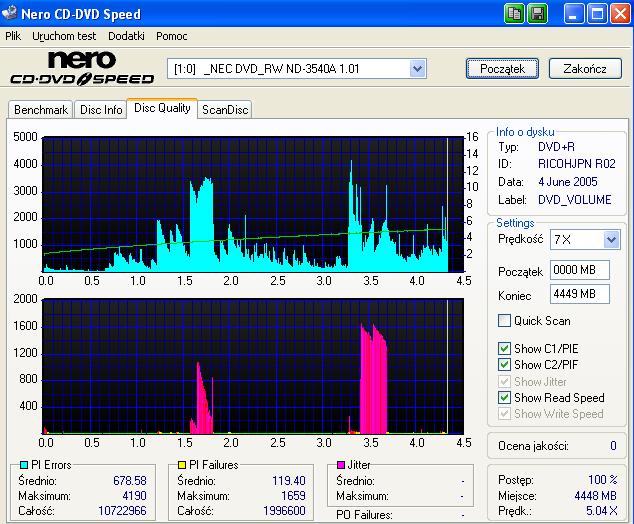
Task: Click the Ocena jakości score 0
Action: pos(613,446)
